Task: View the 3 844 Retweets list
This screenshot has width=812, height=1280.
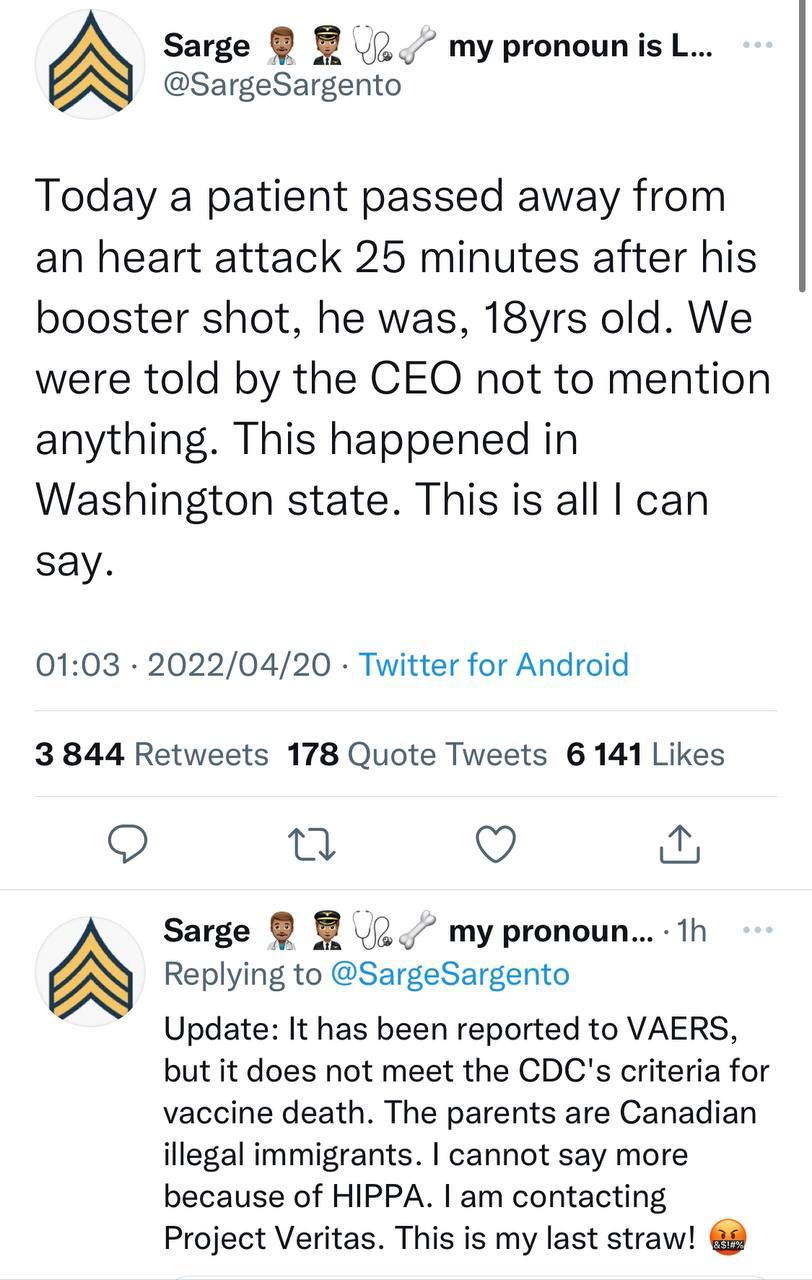Action: pos(151,754)
